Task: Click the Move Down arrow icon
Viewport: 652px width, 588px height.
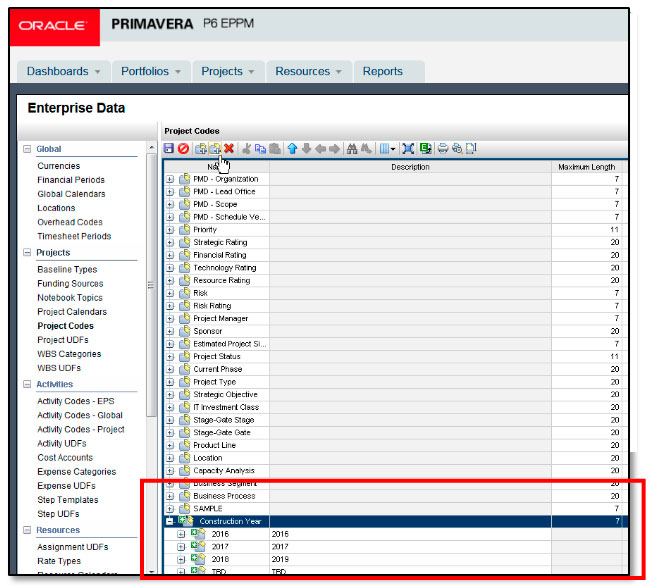Action: pos(306,148)
